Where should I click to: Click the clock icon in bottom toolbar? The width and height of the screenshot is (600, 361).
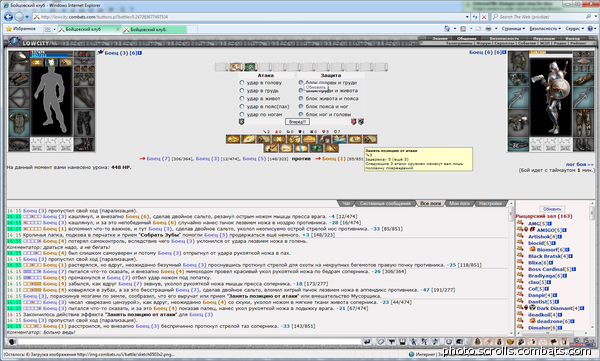[448, 342]
